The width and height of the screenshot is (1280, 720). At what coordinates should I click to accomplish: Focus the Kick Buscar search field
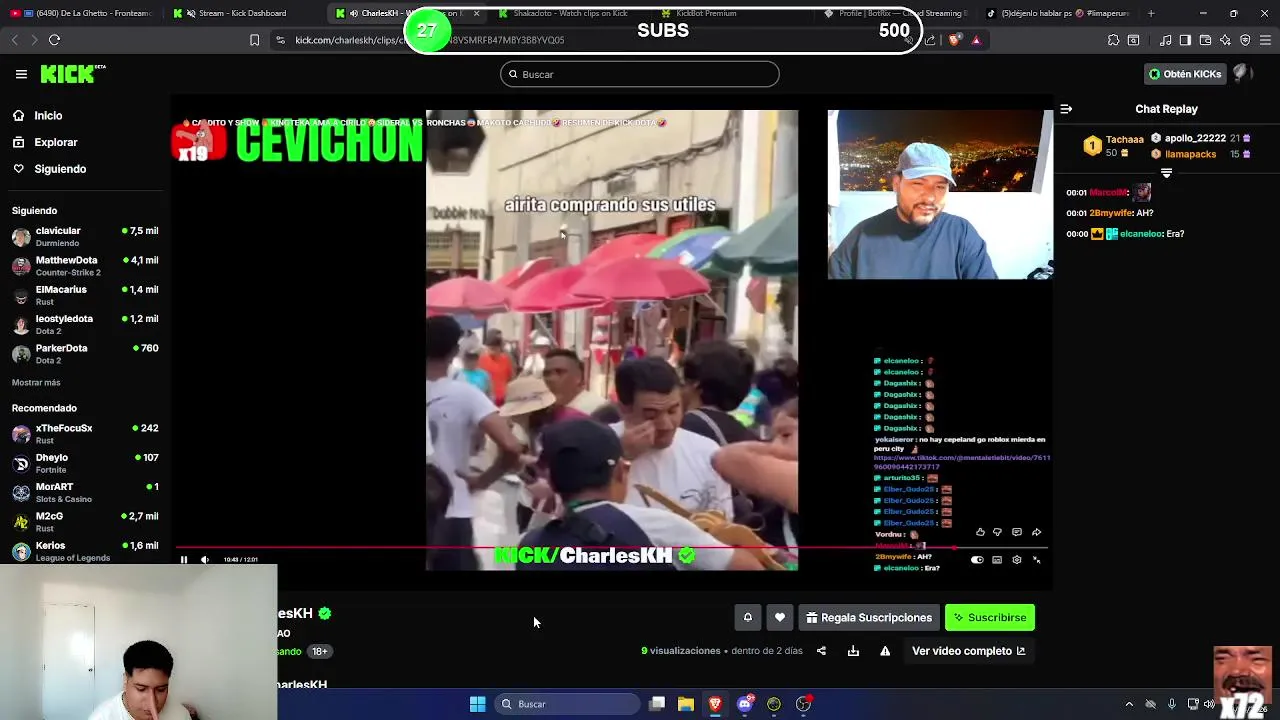pos(640,74)
